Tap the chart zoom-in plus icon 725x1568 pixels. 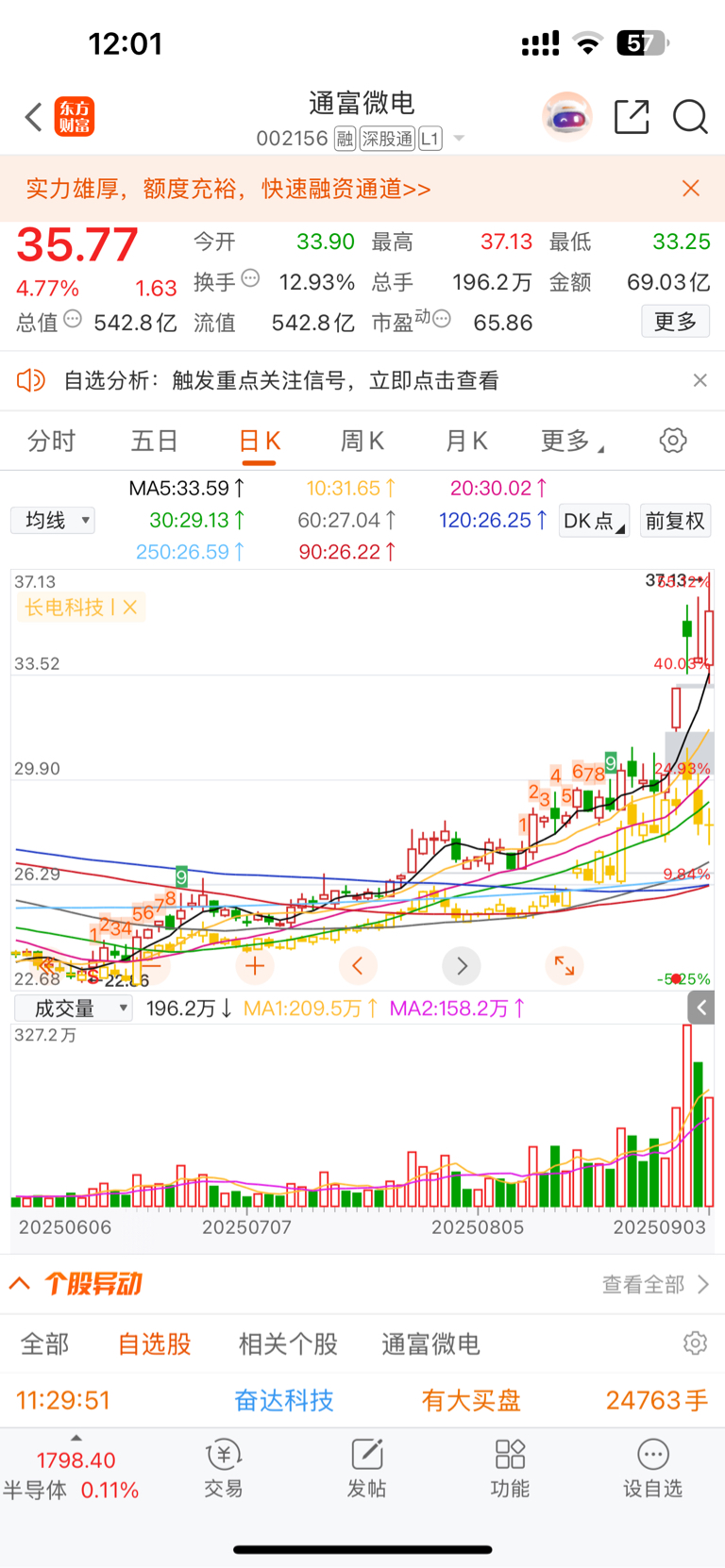pos(255,965)
